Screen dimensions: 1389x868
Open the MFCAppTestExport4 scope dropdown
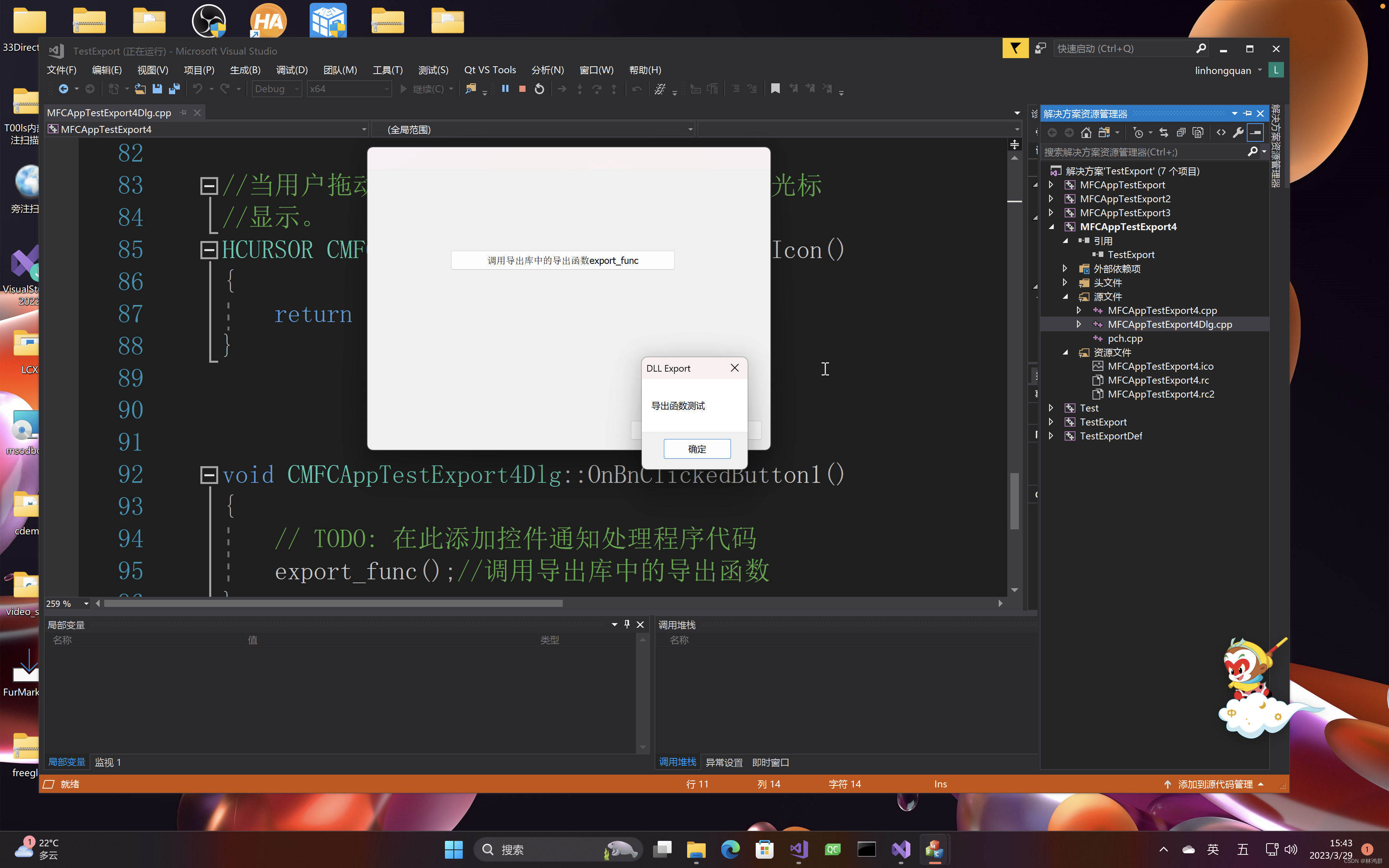pos(207,130)
